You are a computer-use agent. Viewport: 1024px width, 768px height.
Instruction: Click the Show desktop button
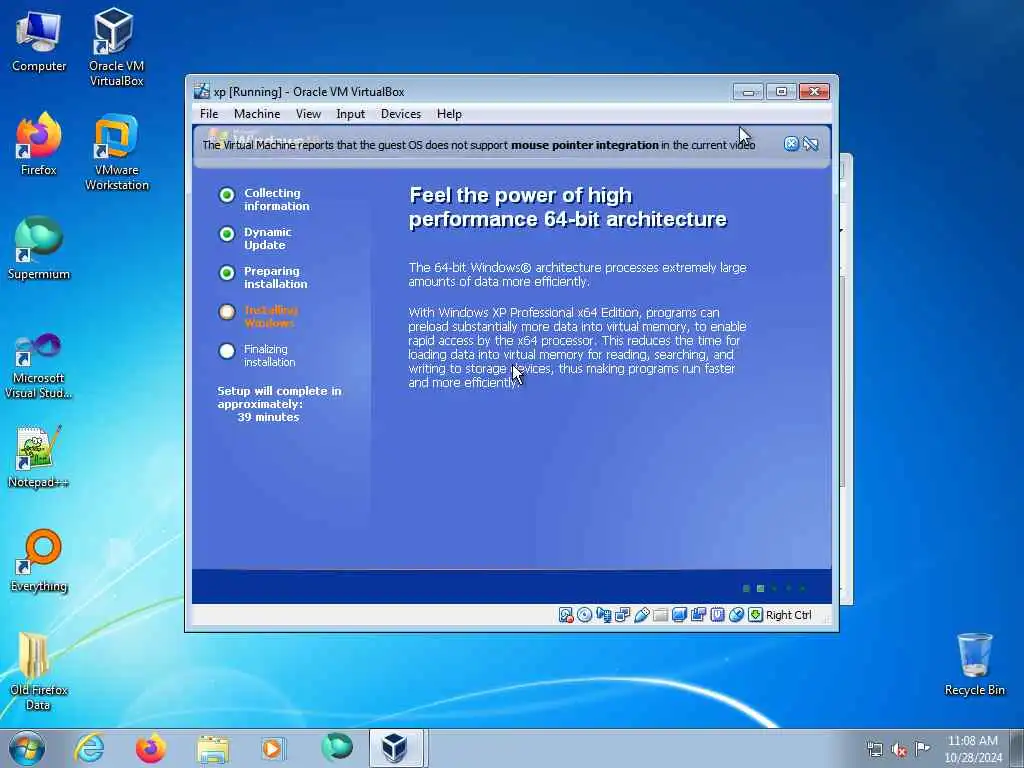pyautogui.click(x=1017, y=748)
